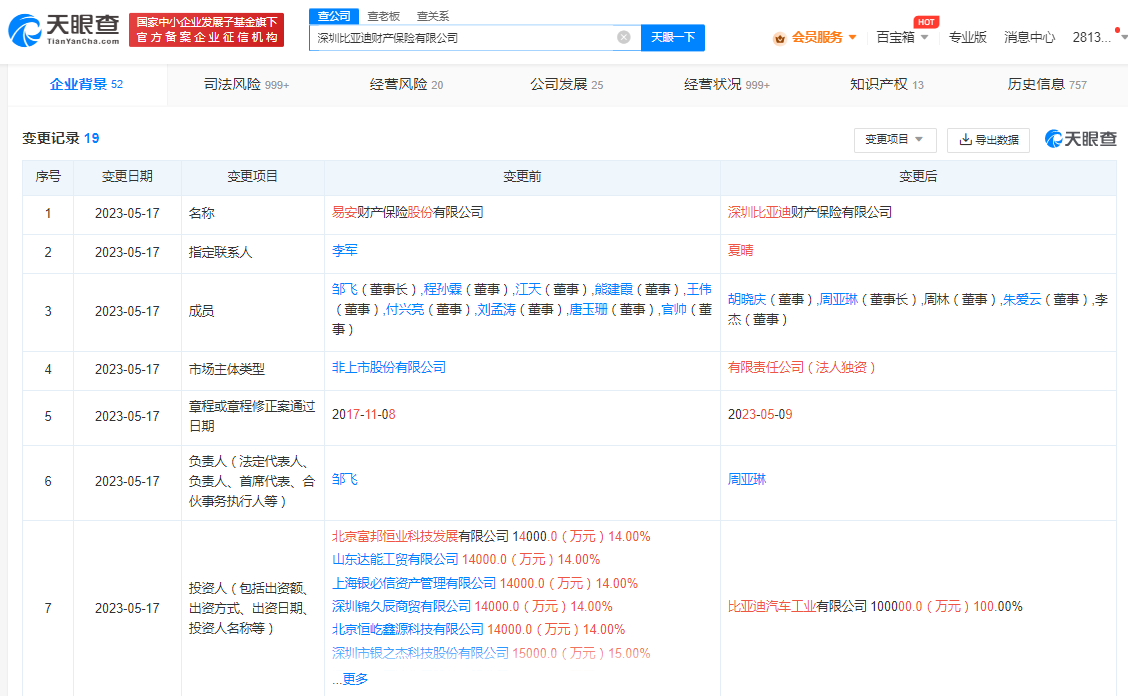Open 上海银必信资产管理有限公司 investor link
The width and height of the screenshot is (1128, 696).
click(414, 583)
